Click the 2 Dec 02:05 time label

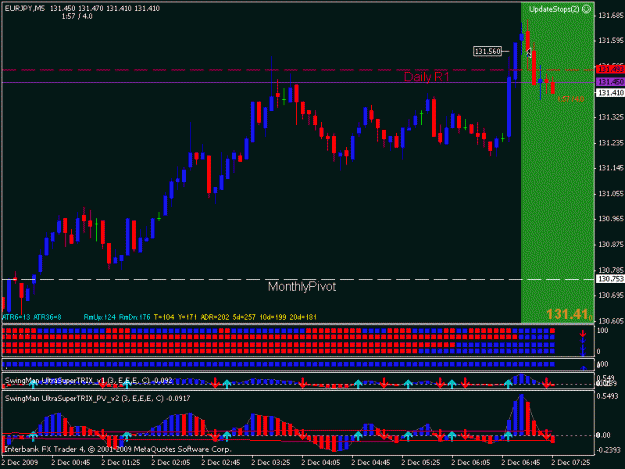click(171, 463)
